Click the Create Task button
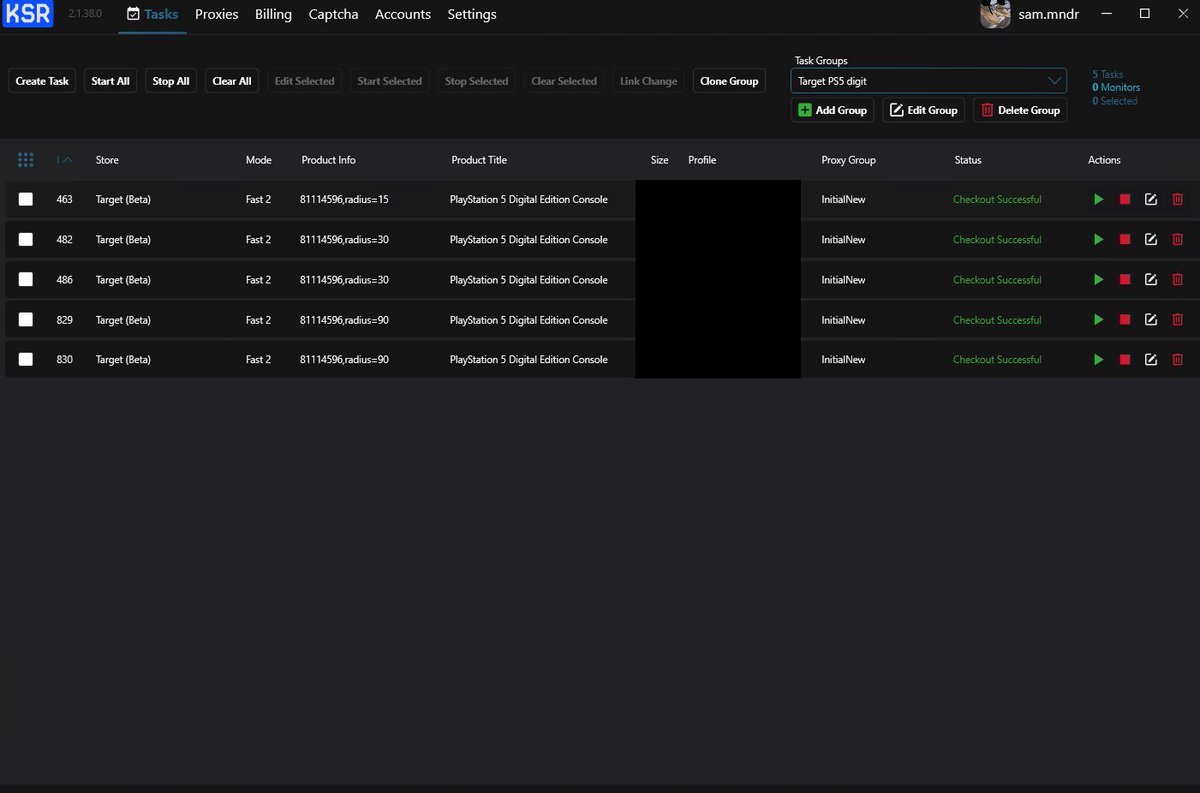Screen dimensions: 1200x793 click(42, 81)
